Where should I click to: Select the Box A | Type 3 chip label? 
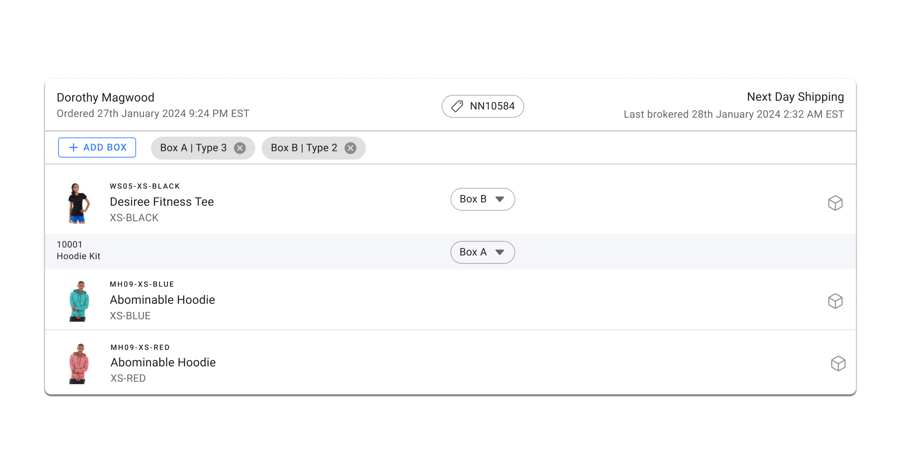coord(193,148)
